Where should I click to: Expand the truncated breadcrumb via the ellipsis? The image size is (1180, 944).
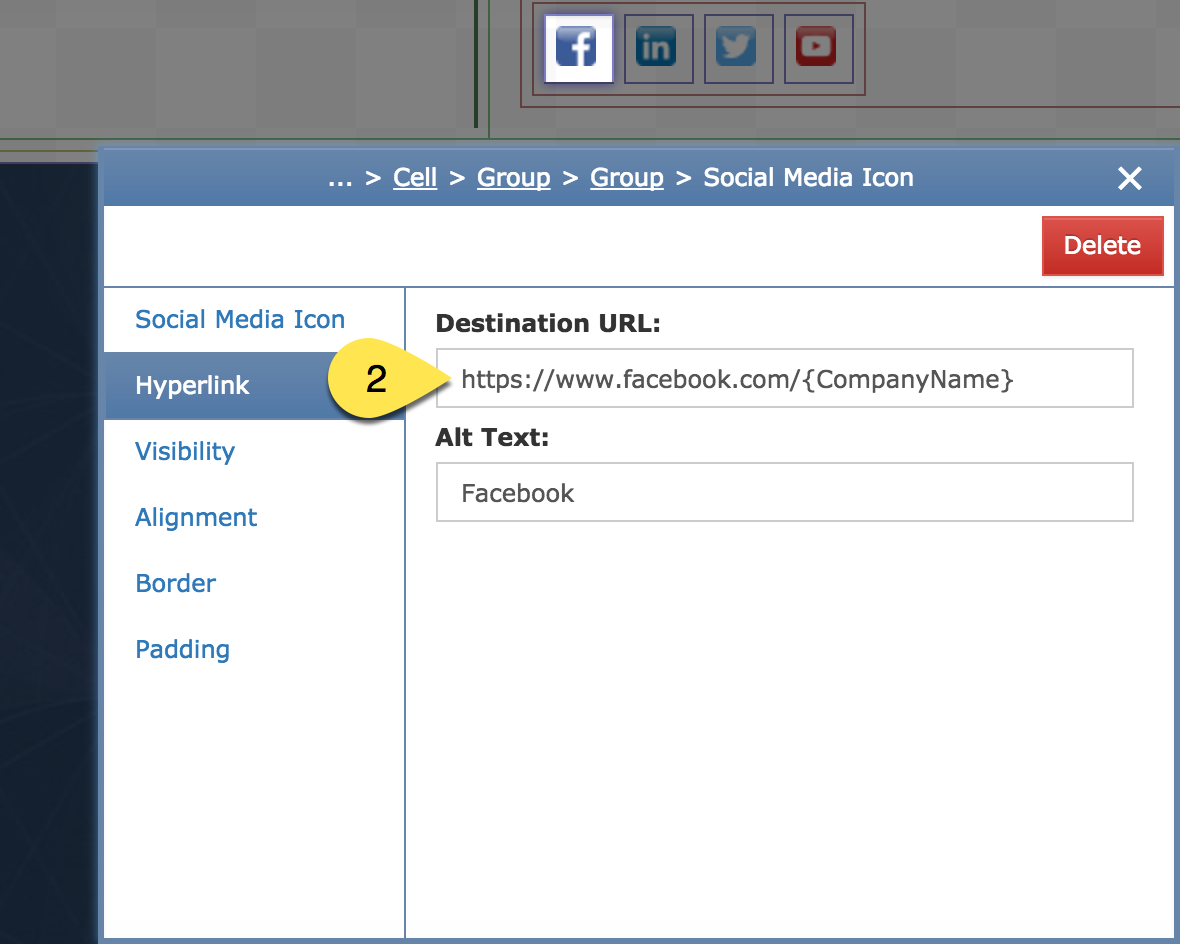[x=340, y=177]
